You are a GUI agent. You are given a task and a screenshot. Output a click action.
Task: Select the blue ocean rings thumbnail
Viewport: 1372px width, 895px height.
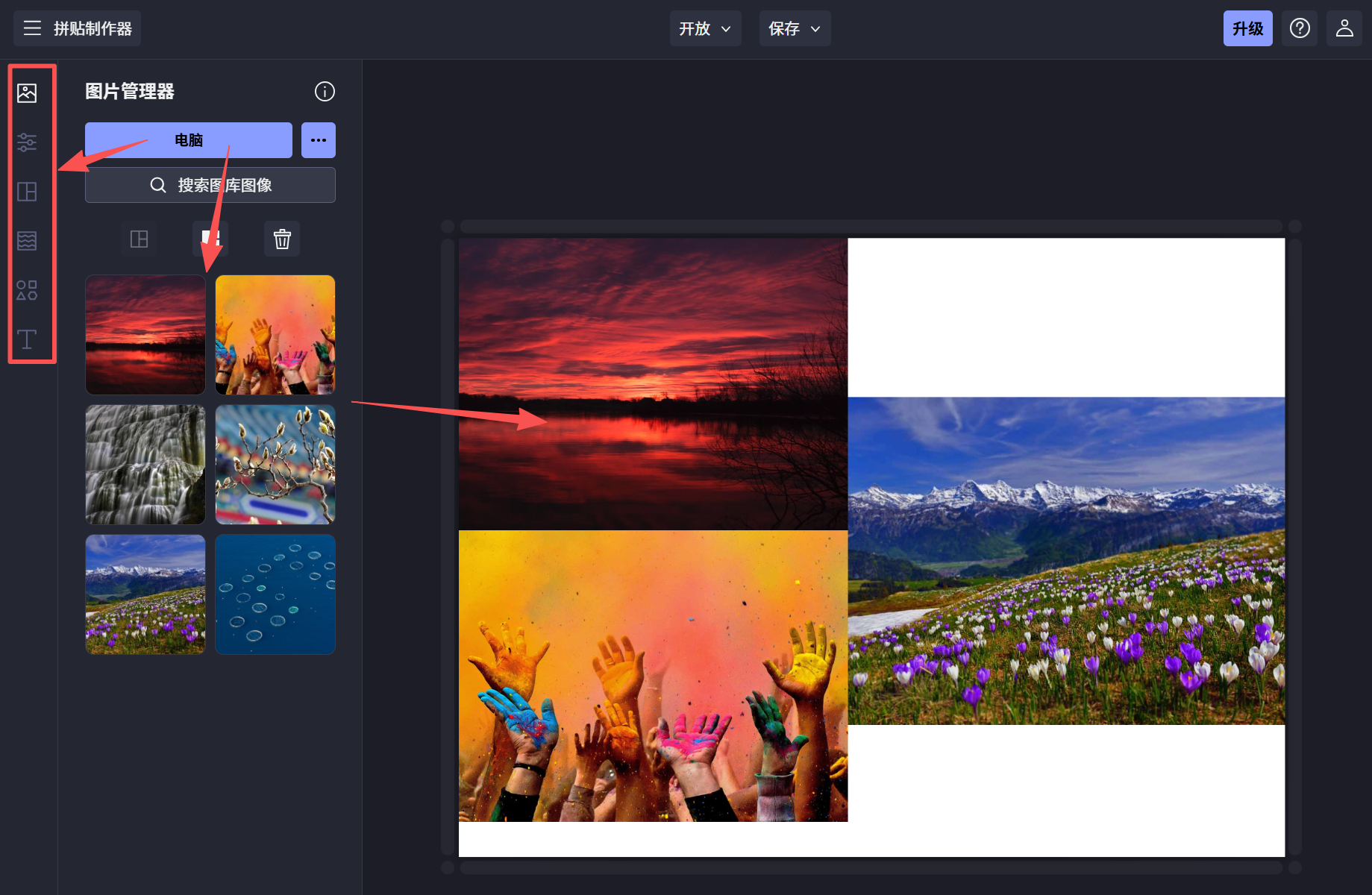click(275, 594)
